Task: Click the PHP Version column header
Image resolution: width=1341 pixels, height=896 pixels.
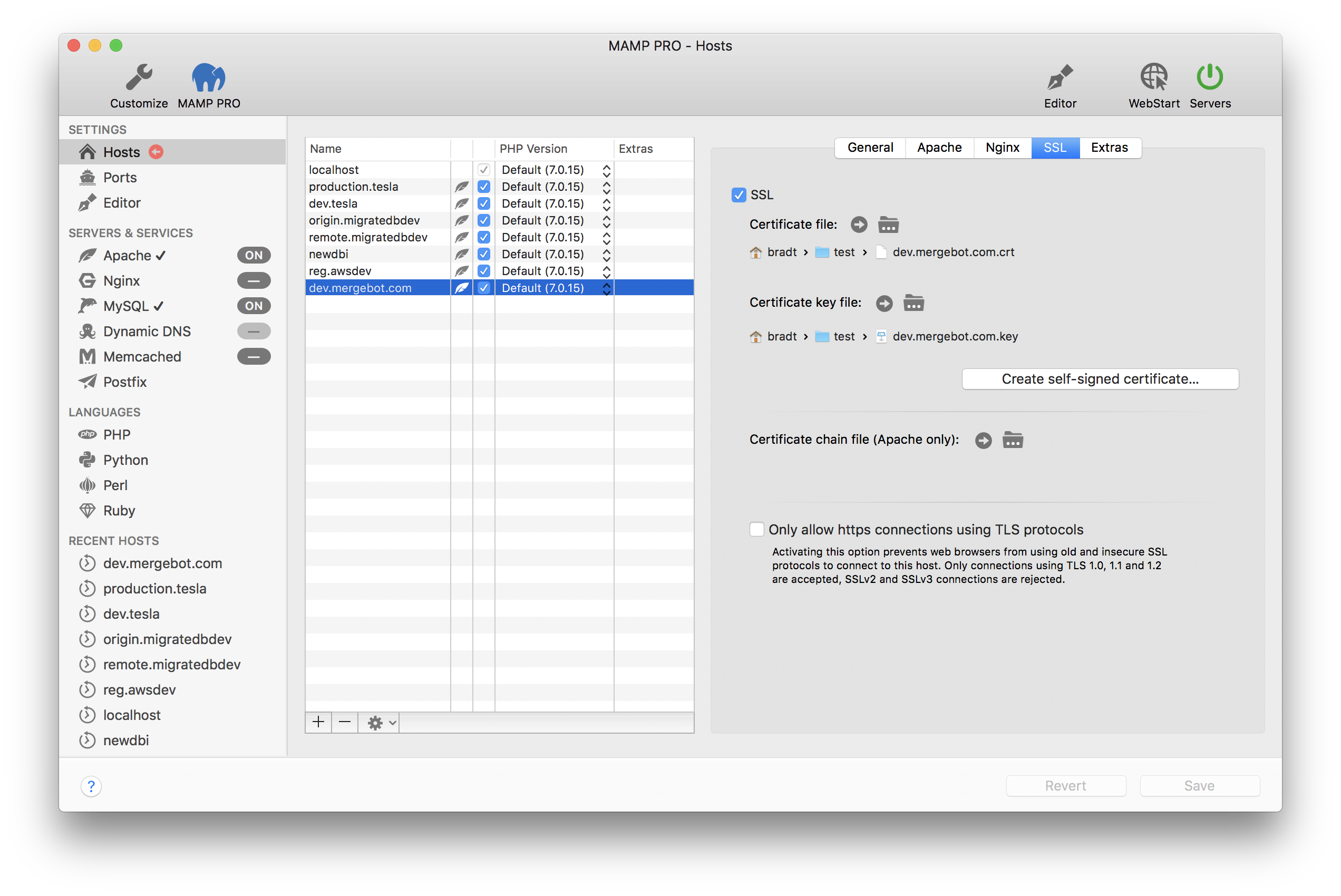Action: (554, 149)
